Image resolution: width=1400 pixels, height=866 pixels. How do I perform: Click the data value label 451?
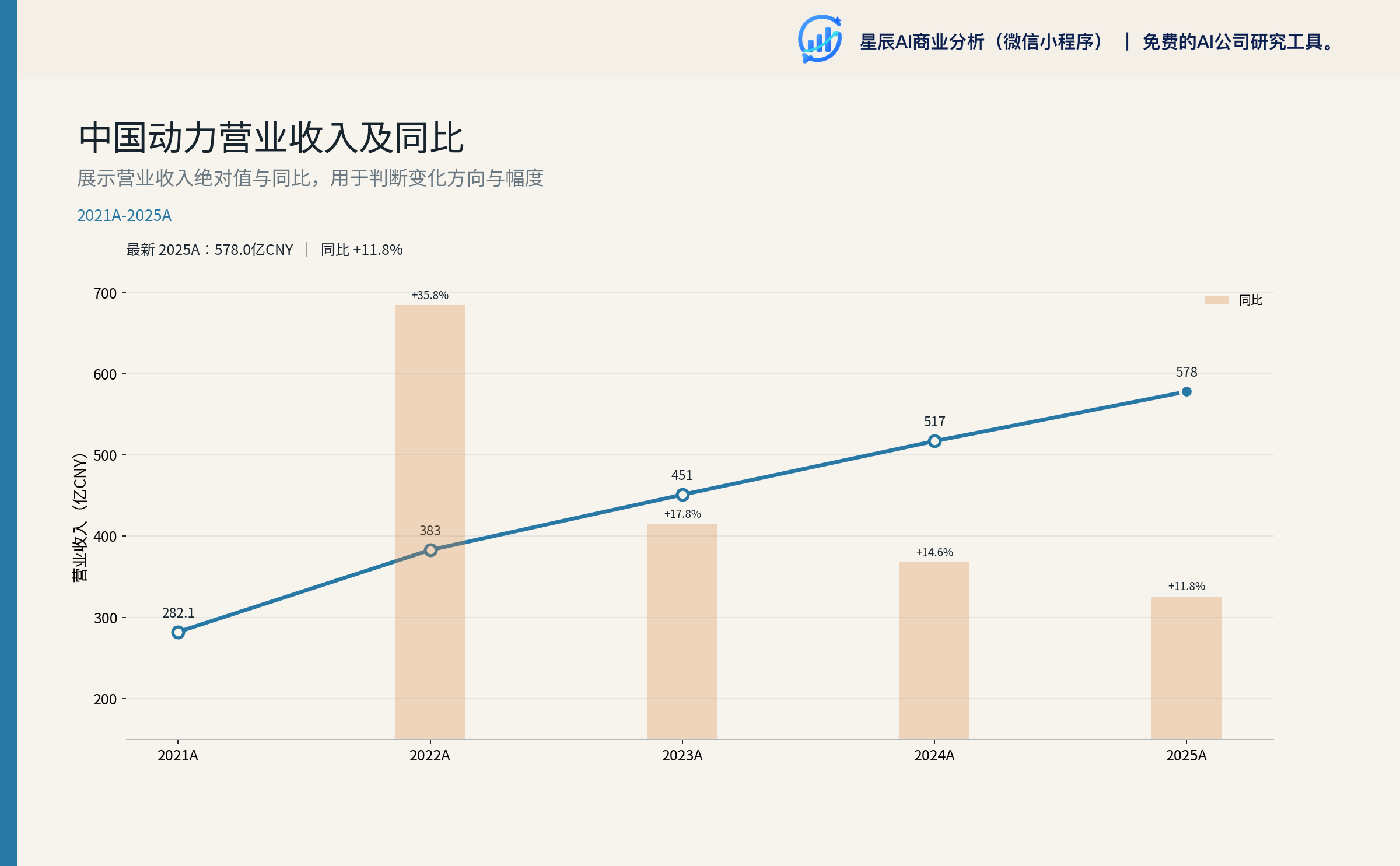point(682,475)
